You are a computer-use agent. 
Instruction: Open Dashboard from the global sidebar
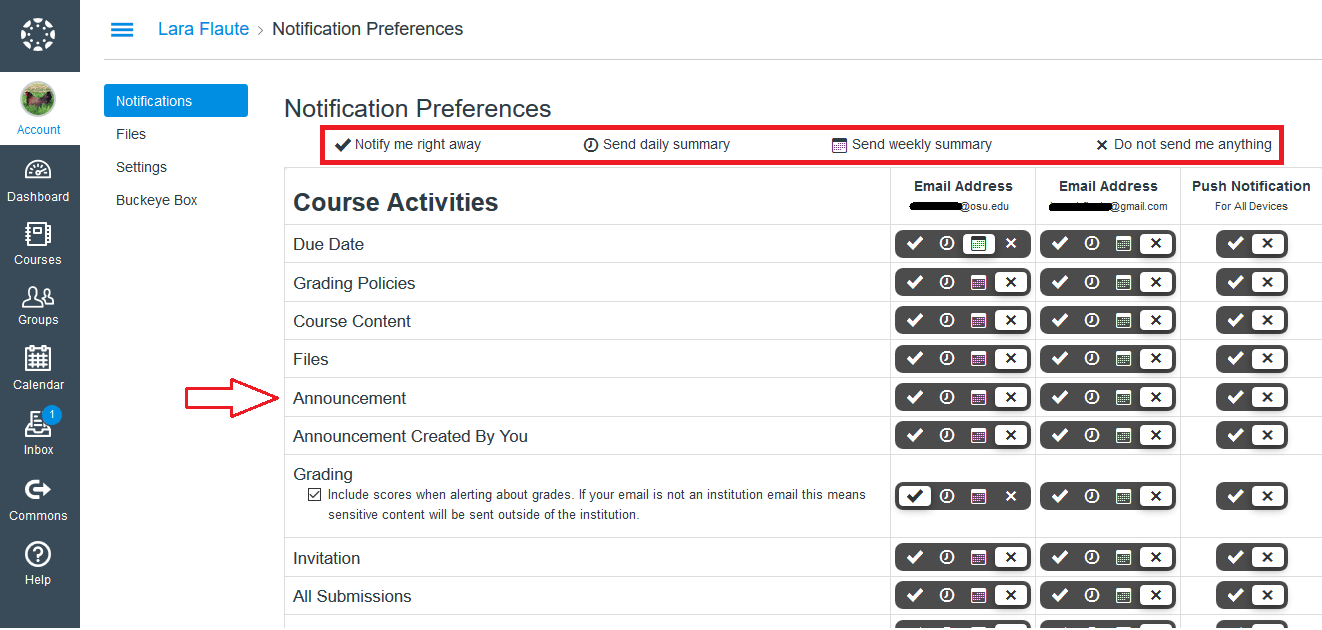[38, 181]
